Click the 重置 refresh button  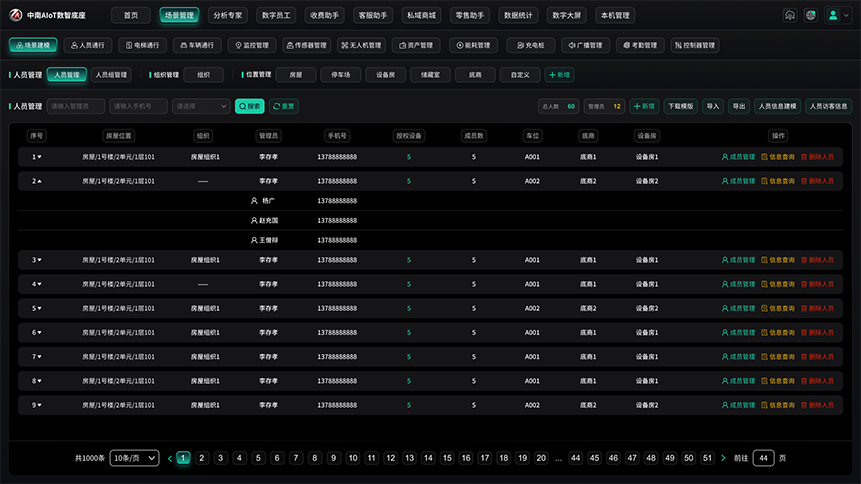284,106
